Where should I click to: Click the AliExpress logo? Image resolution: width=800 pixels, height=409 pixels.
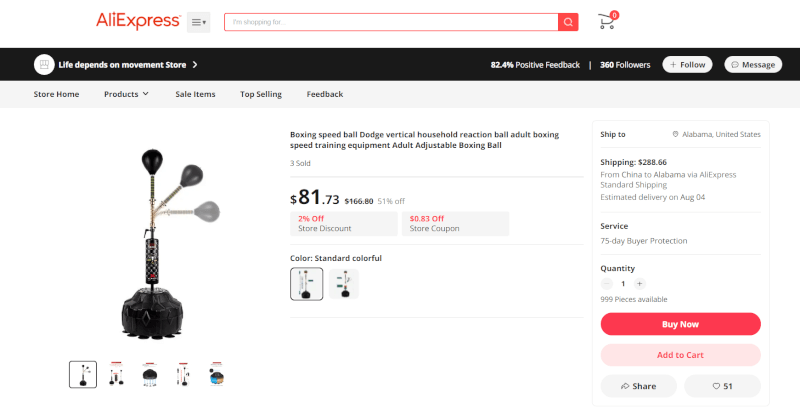point(138,21)
